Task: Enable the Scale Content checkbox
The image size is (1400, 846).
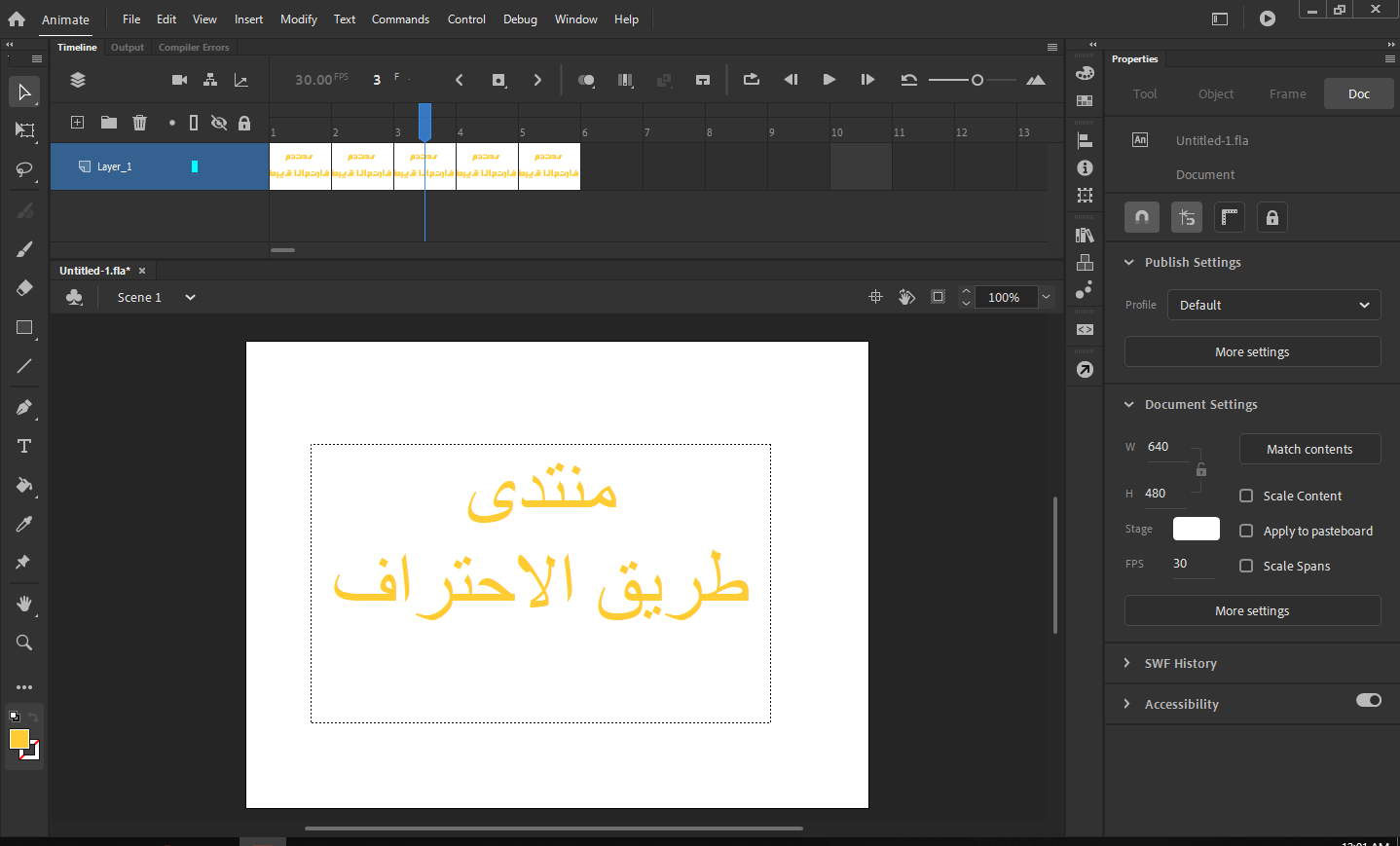Action: coord(1246,496)
